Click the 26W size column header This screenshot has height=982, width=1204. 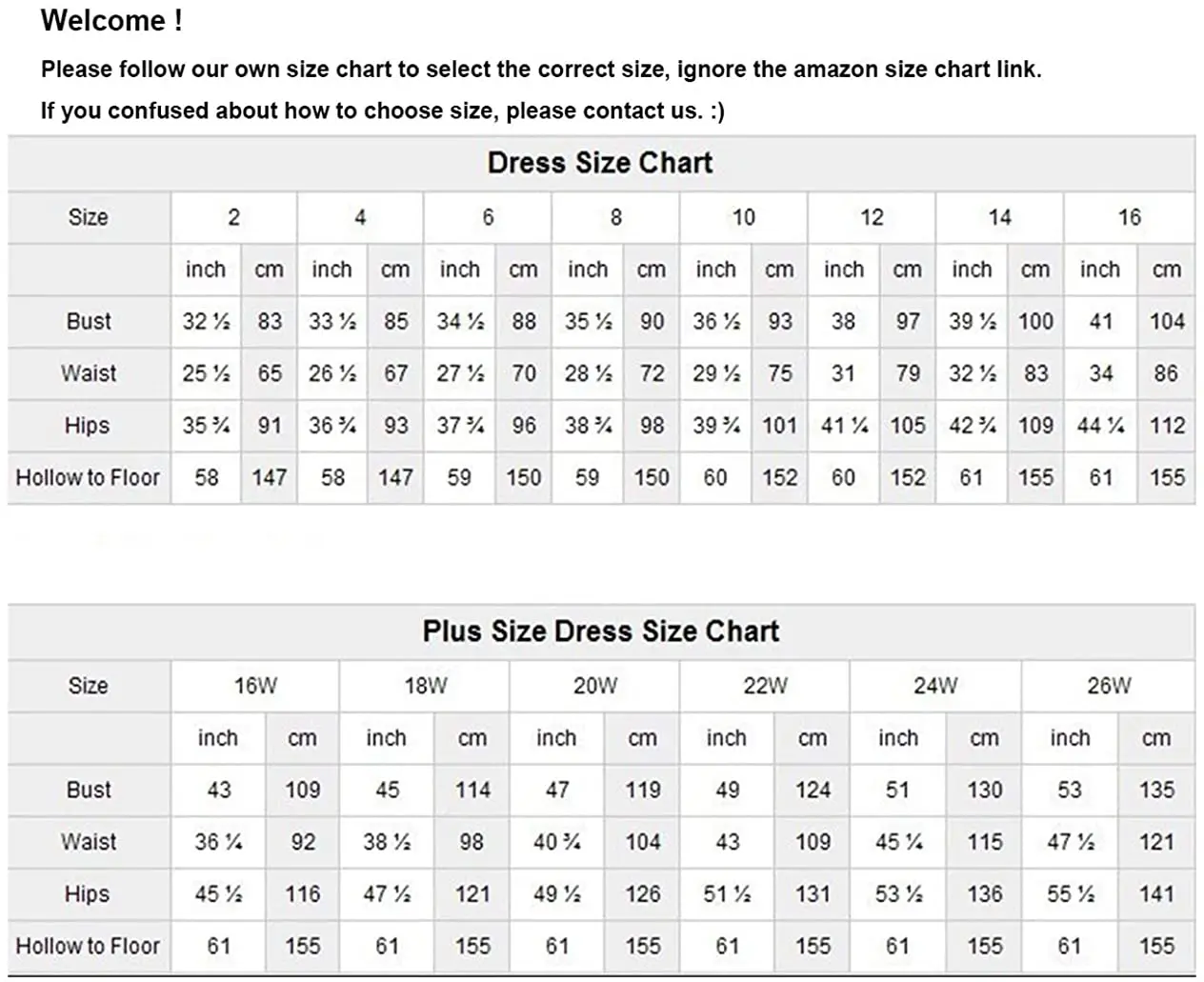click(x=1109, y=686)
